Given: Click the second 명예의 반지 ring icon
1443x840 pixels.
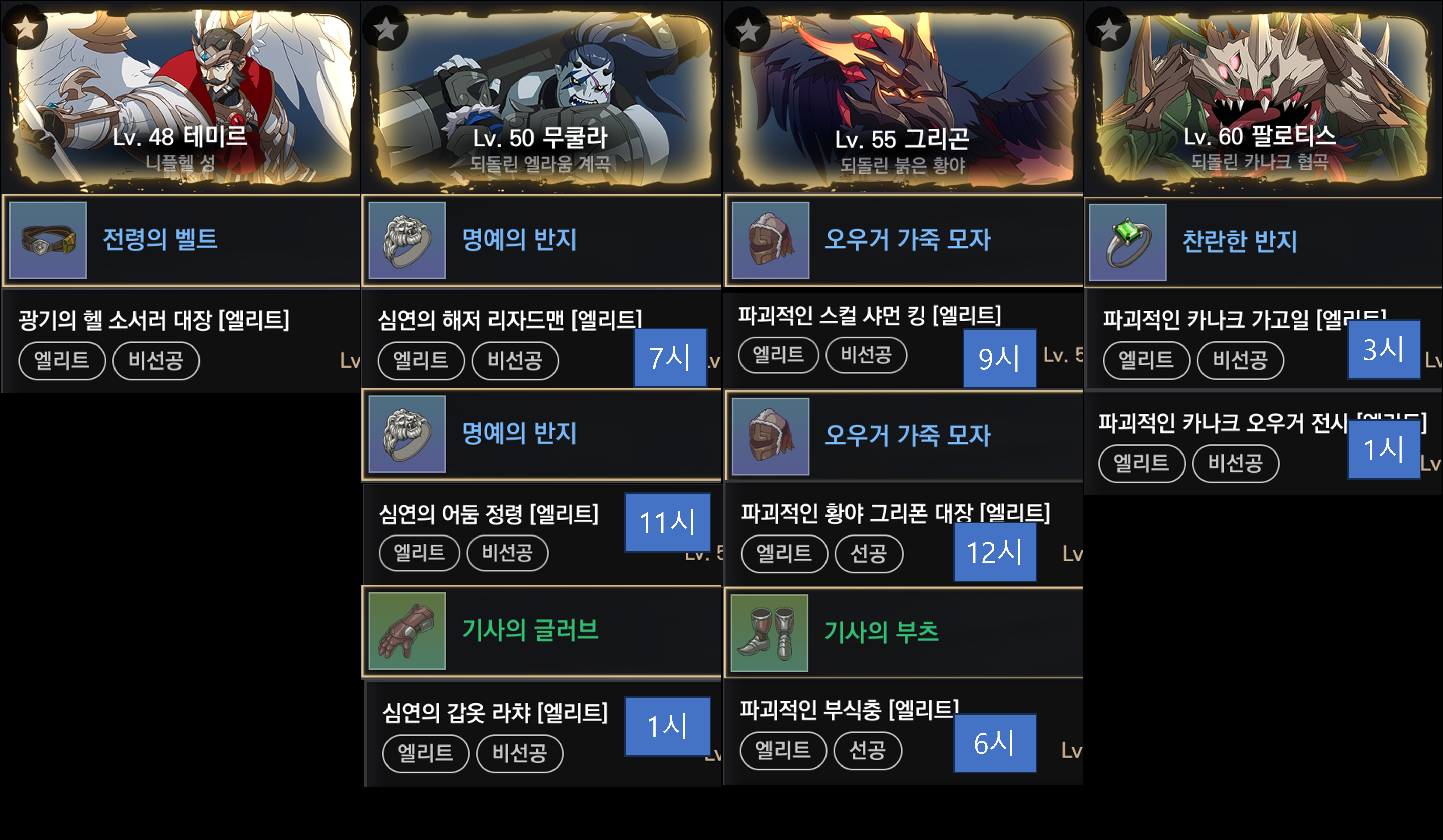Looking at the screenshot, I should click(x=407, y=434).
